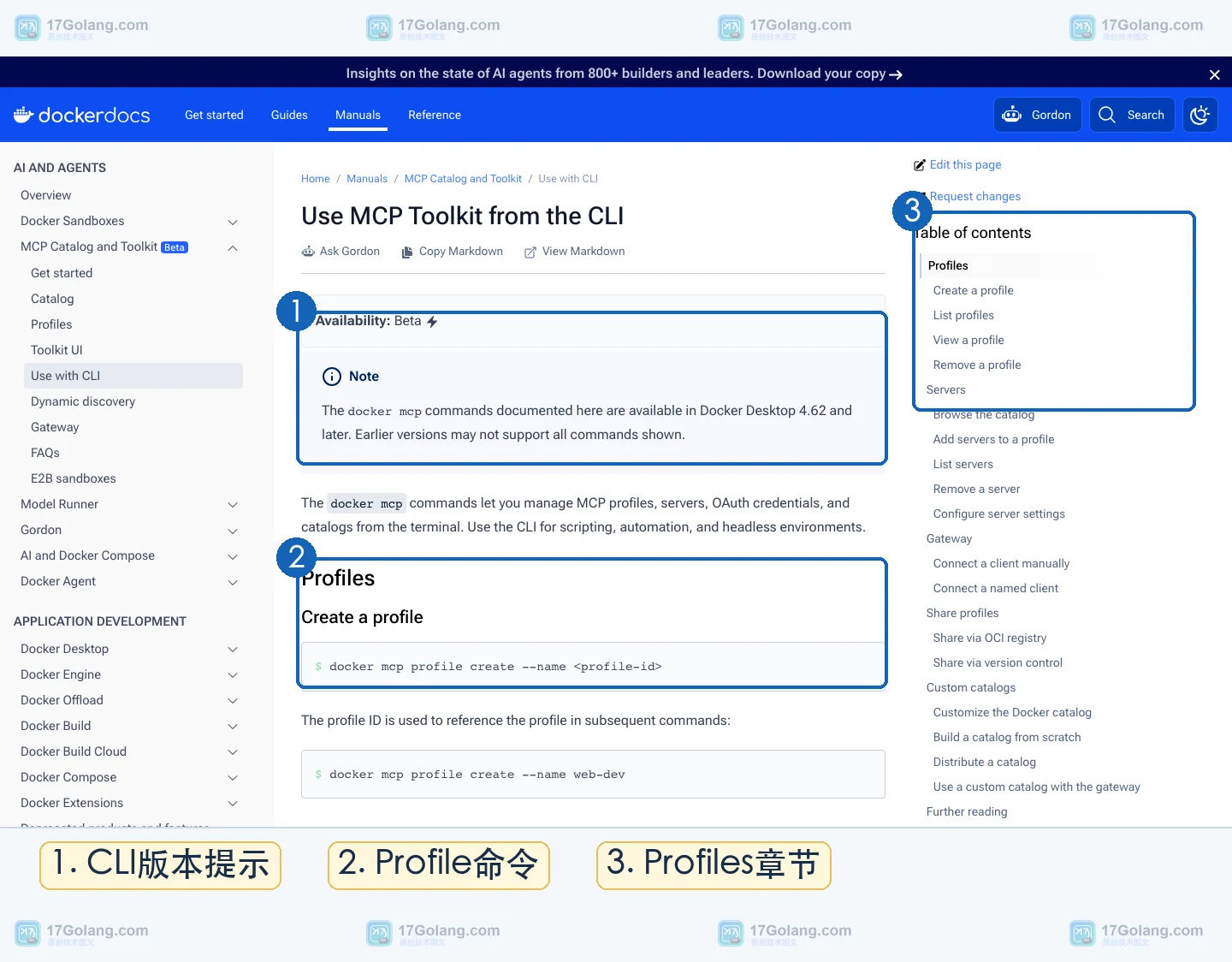This screenshot has height=962, width=1232.
Task: Jump to Add servers to a profile
Action: coord(994,439)
